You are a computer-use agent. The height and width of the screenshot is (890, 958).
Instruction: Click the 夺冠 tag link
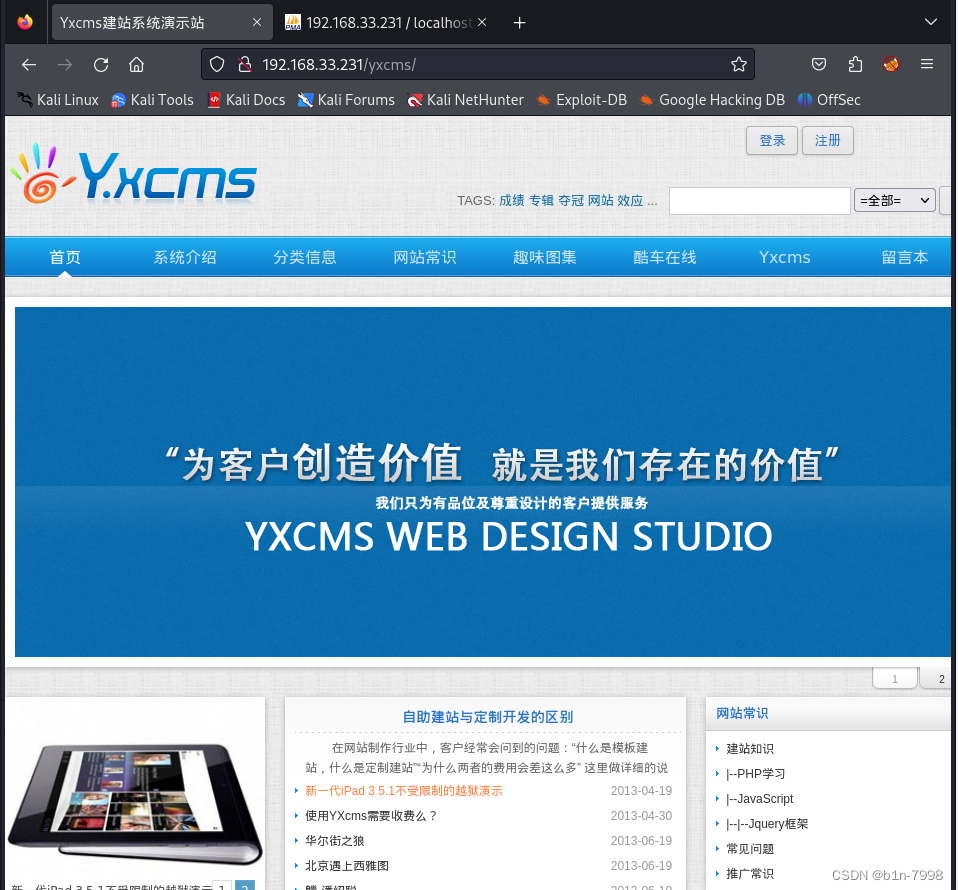[x=571, y=200]
